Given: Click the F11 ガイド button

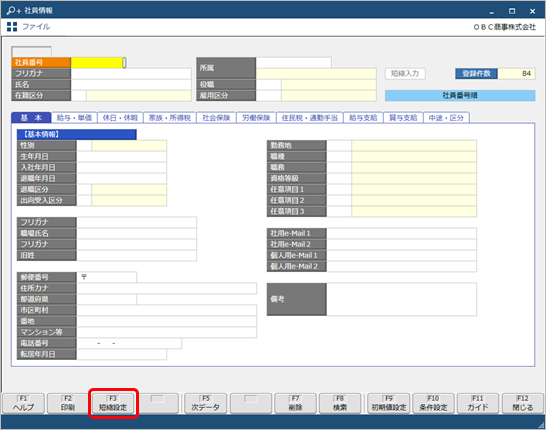Looking at the screenshot, I should point(478,404).
